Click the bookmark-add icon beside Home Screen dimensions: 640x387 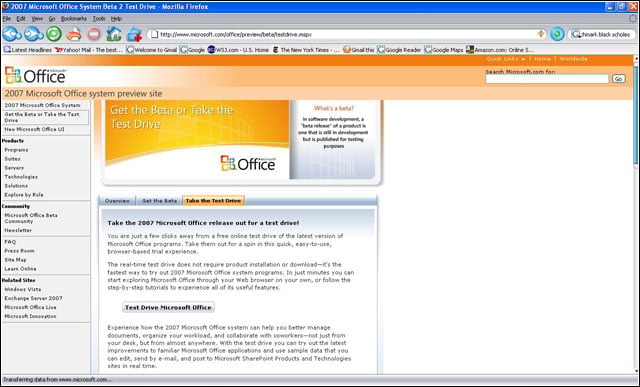point(134,35)
